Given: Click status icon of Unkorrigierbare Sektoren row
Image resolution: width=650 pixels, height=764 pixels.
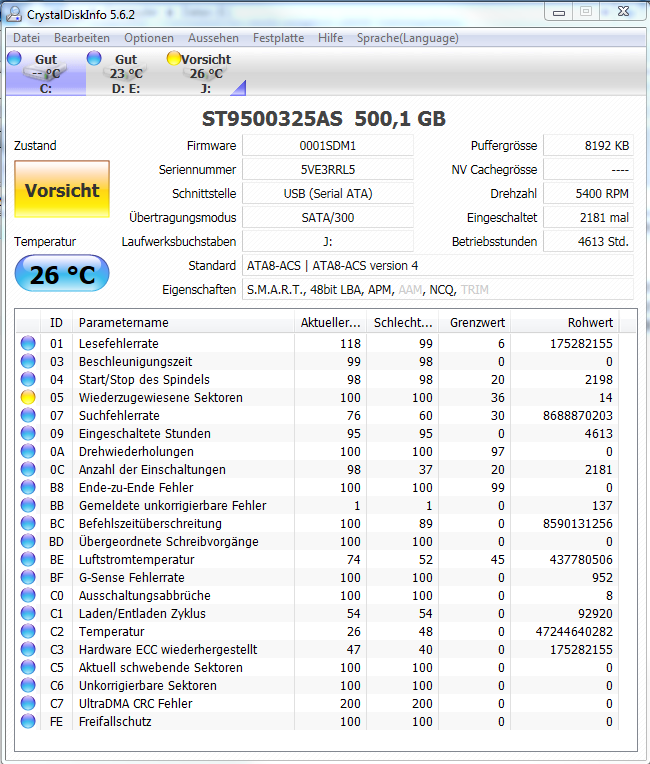Looking at the screenshot, I should coord(28,686).
